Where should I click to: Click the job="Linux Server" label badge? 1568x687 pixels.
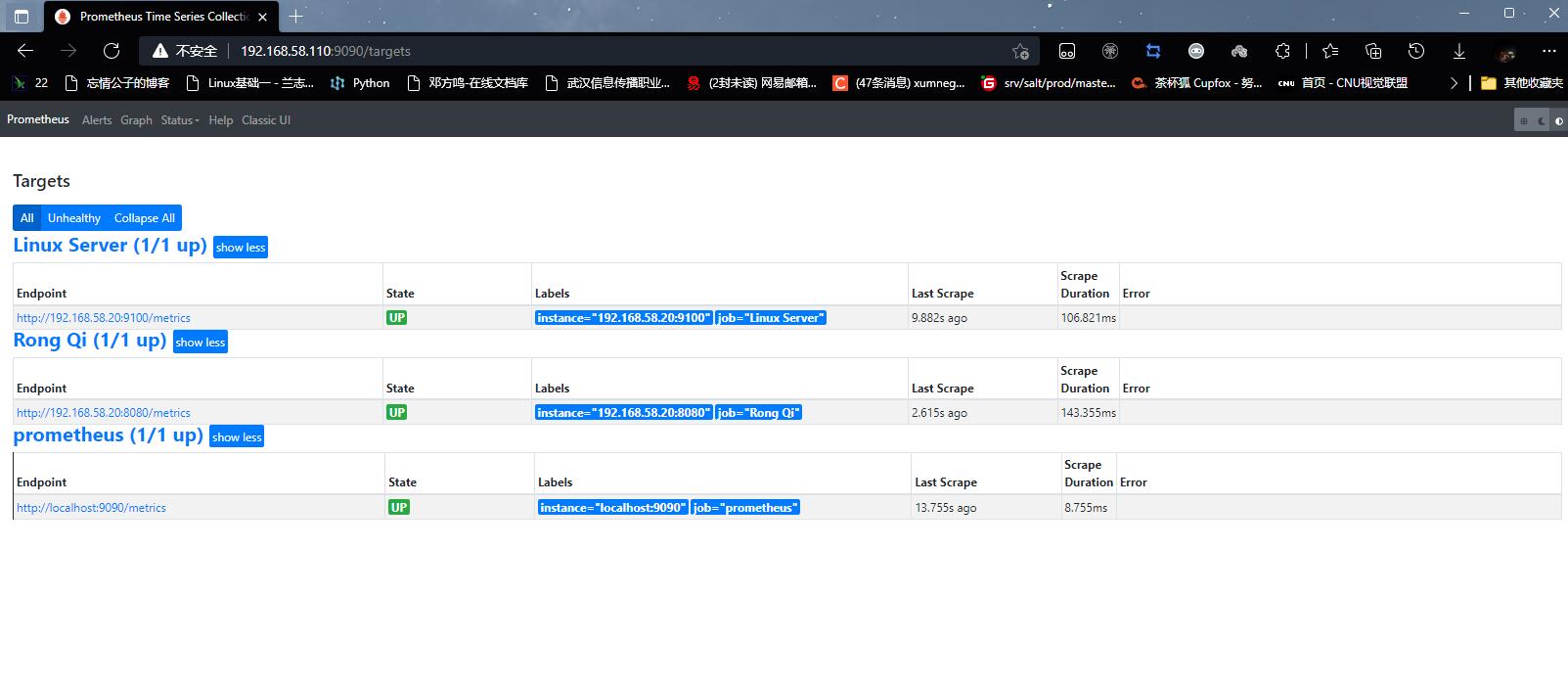pyautogui.click(x=771, y=318)
